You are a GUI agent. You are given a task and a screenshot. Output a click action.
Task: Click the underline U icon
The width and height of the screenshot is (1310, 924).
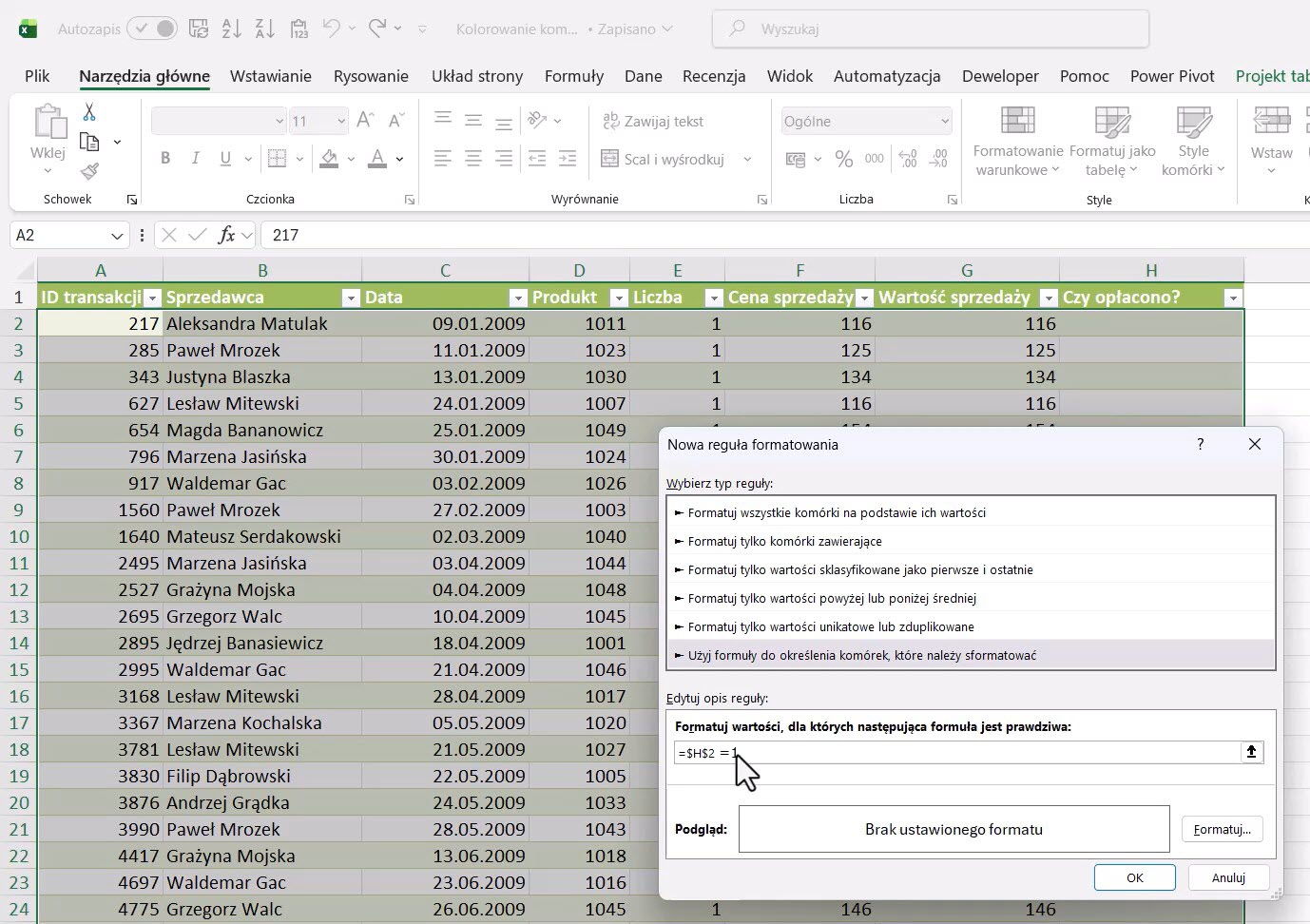tap(225, 159)
